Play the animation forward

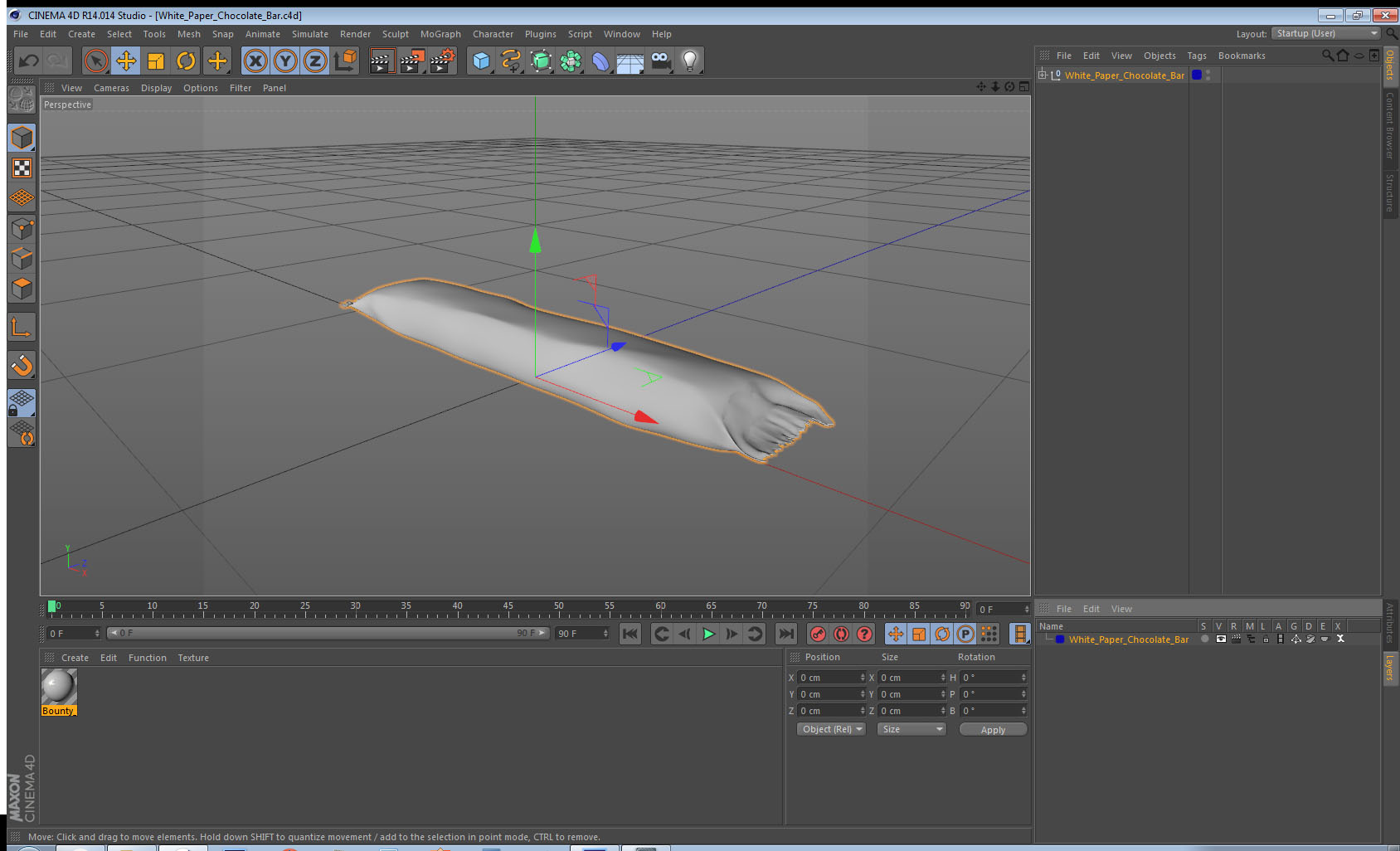coord(708,634)
